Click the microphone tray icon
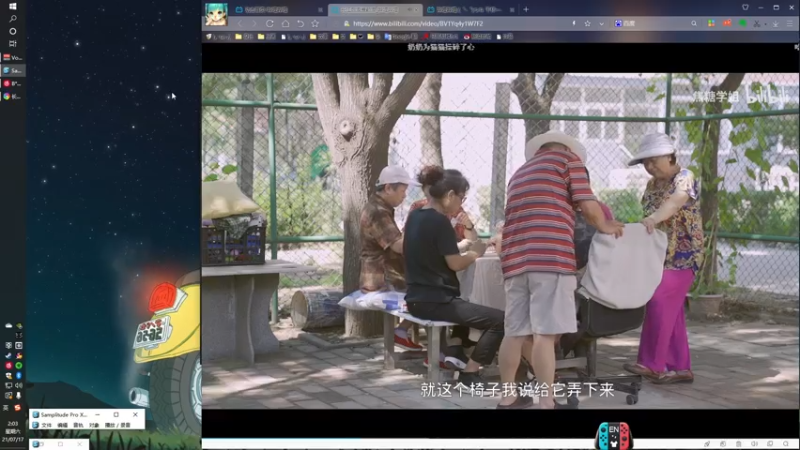 pos(19,395)
